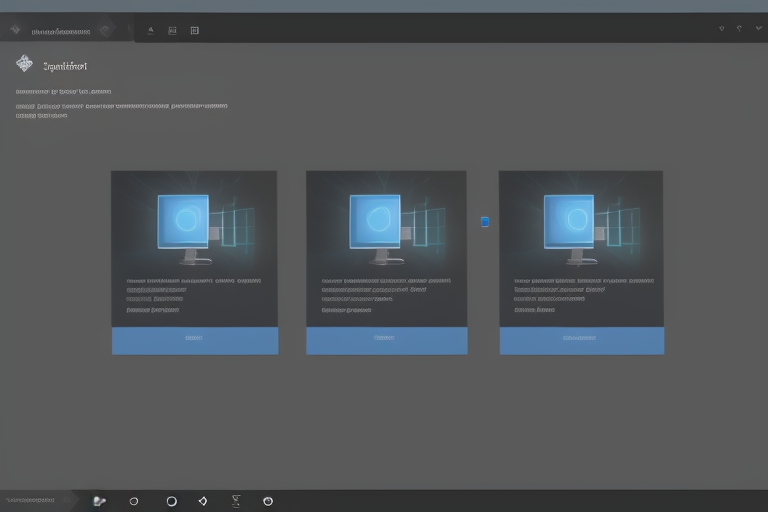Image resolution: width=768 pixels, height=512 pixels.
Task: Toggle the small blue square between the cards
Action: [485, 222]
